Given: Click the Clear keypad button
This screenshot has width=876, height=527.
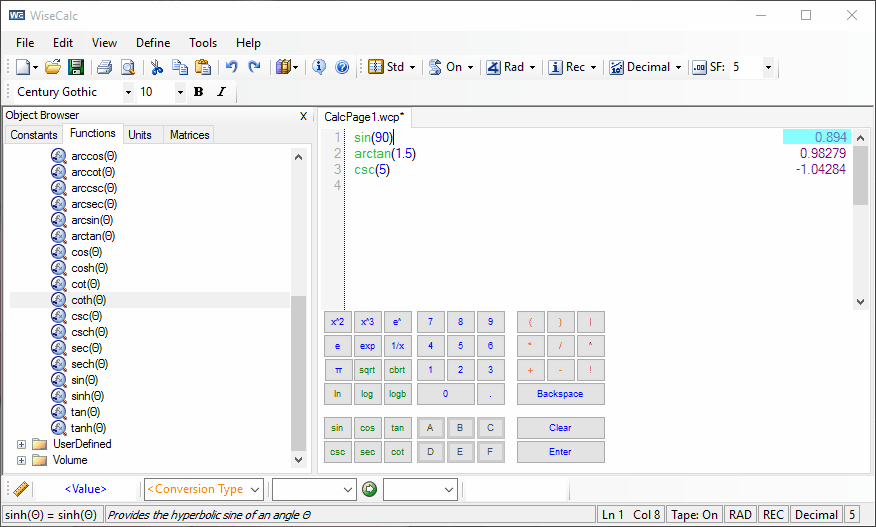Looking at the screenshot, I should pyautogui.click(x=560, y=428).
